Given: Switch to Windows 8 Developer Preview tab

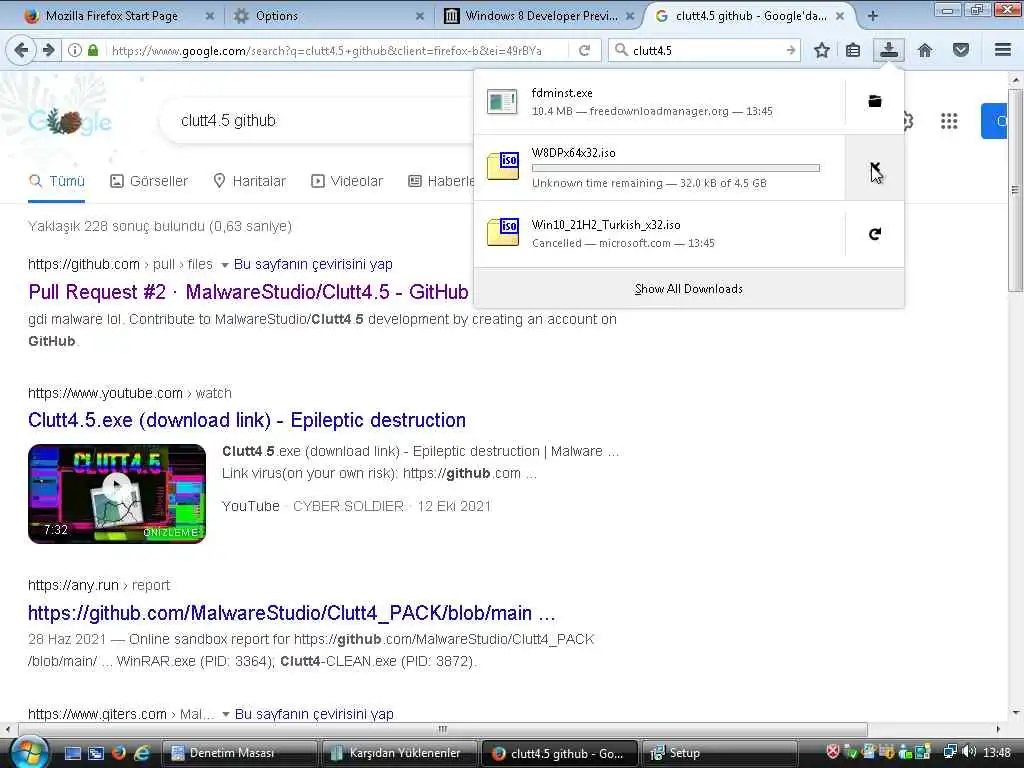Looking at the screenshot, I should click(539, 16).
